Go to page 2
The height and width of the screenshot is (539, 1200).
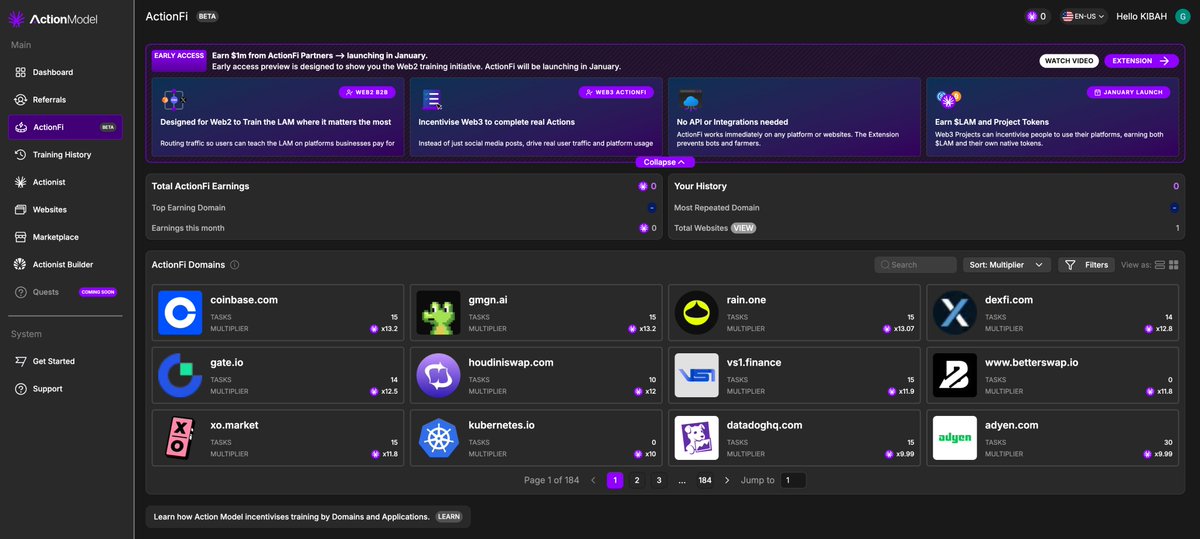(x=637, y=480)
